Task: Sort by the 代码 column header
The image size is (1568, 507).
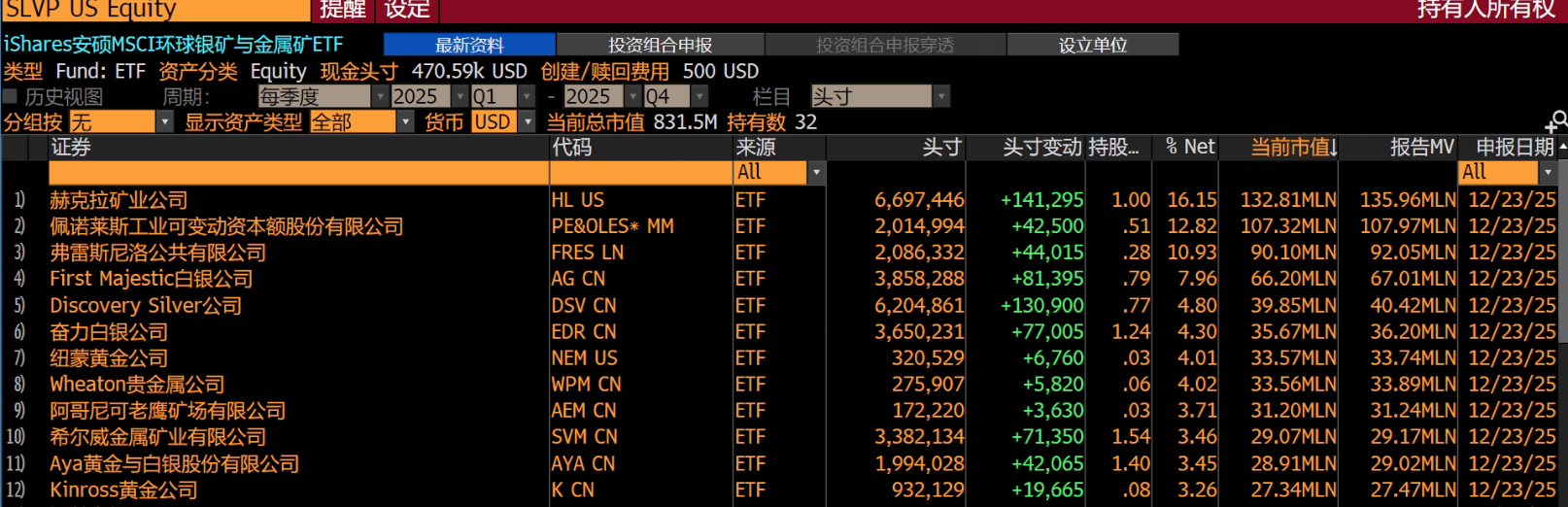Action: coord(572,147)
